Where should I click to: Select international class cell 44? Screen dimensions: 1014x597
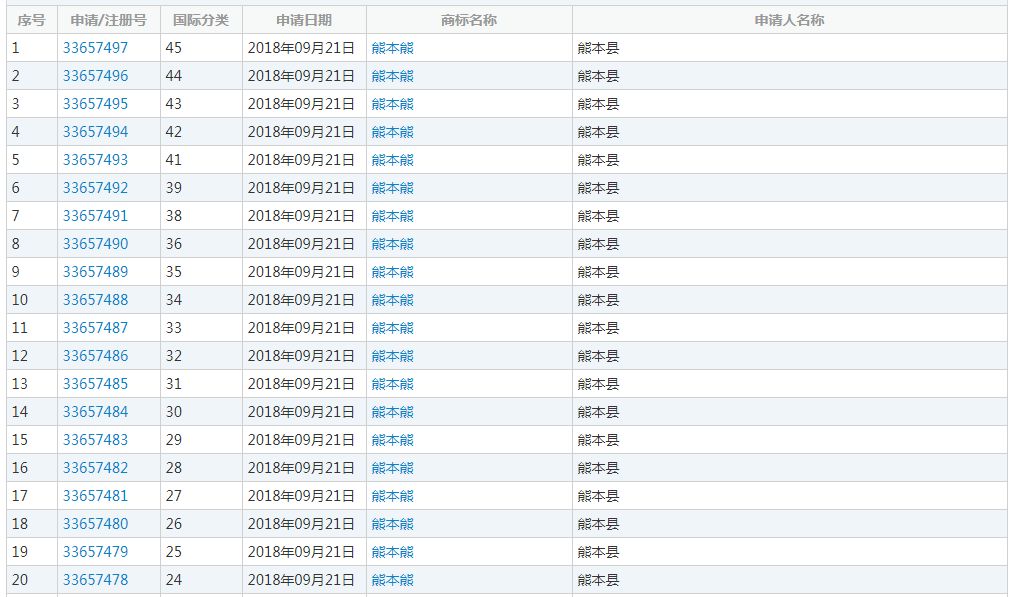(x=201, y=76)
